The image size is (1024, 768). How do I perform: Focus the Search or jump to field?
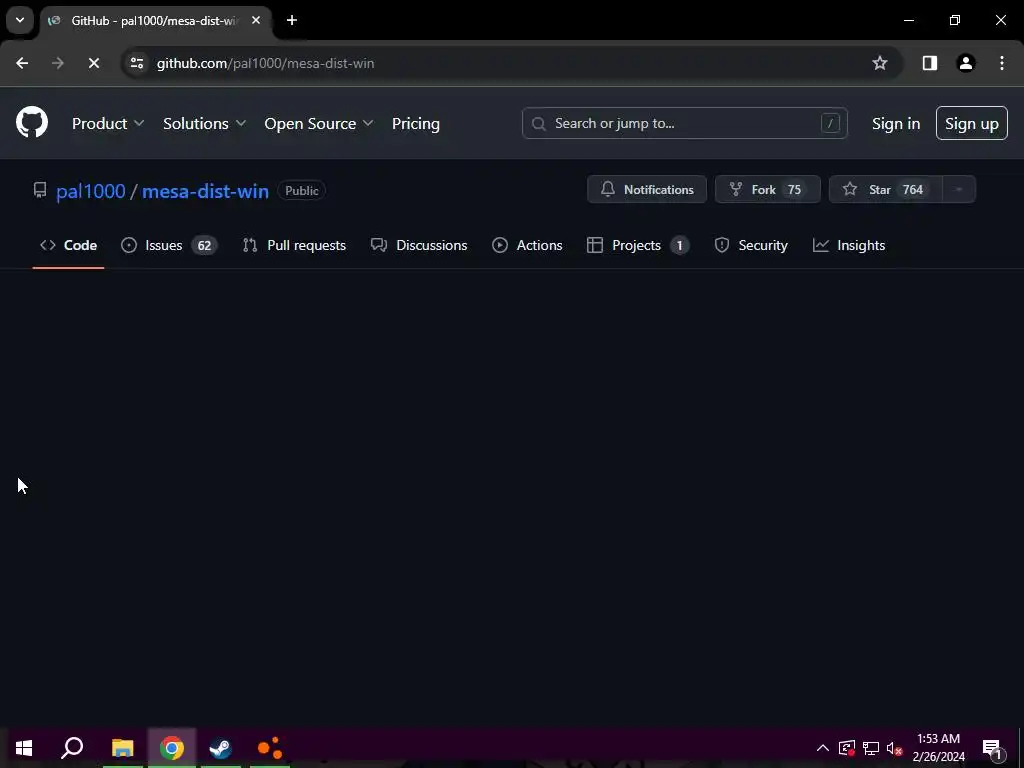click(x=684, y=123)
